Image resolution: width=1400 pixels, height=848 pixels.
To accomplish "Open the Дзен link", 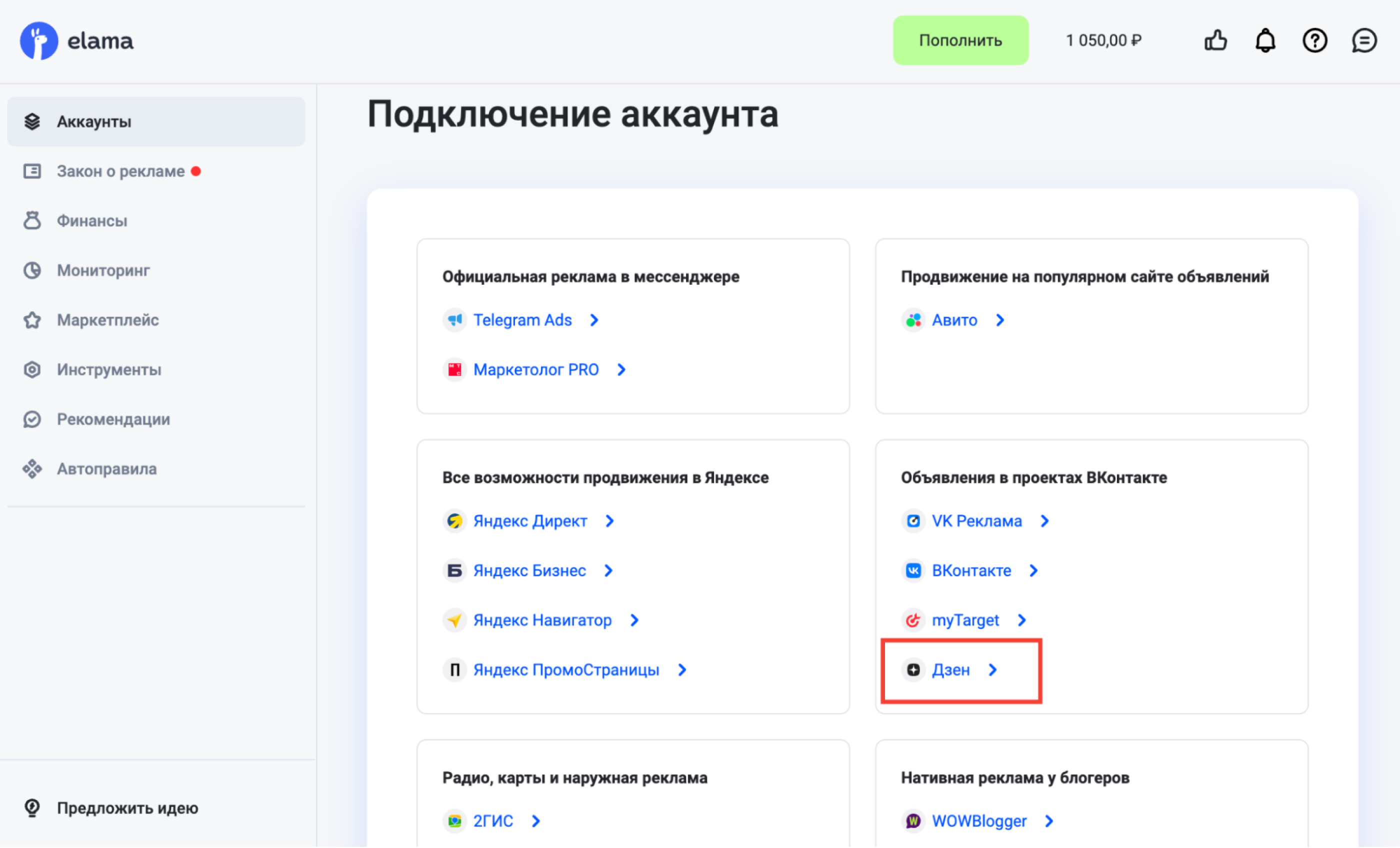I will (951, 670).
